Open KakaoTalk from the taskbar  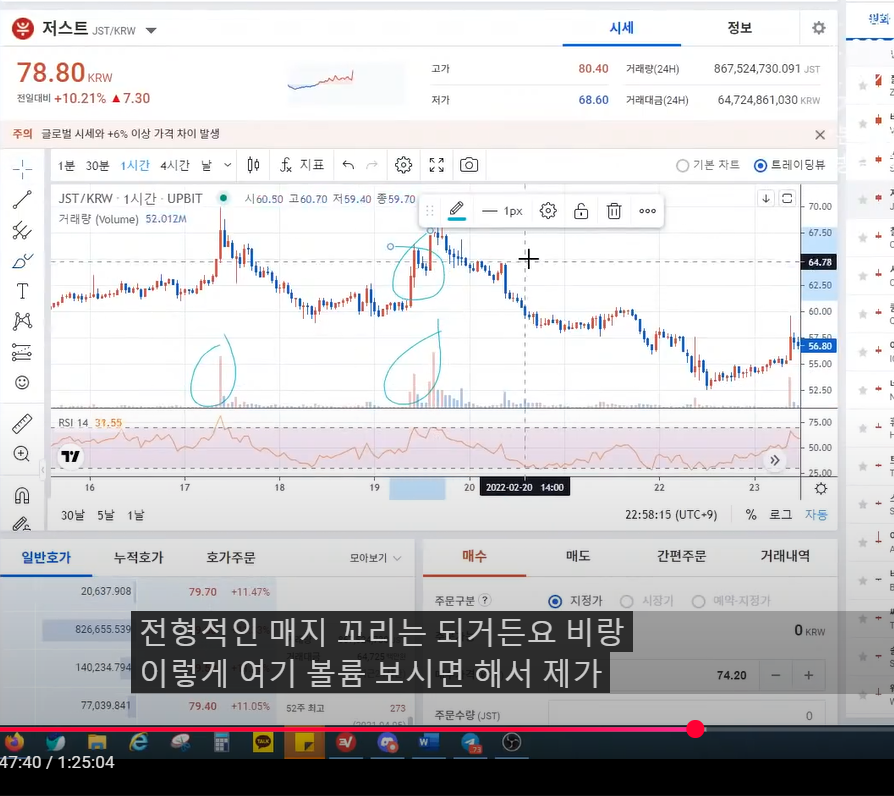[263, 742]
